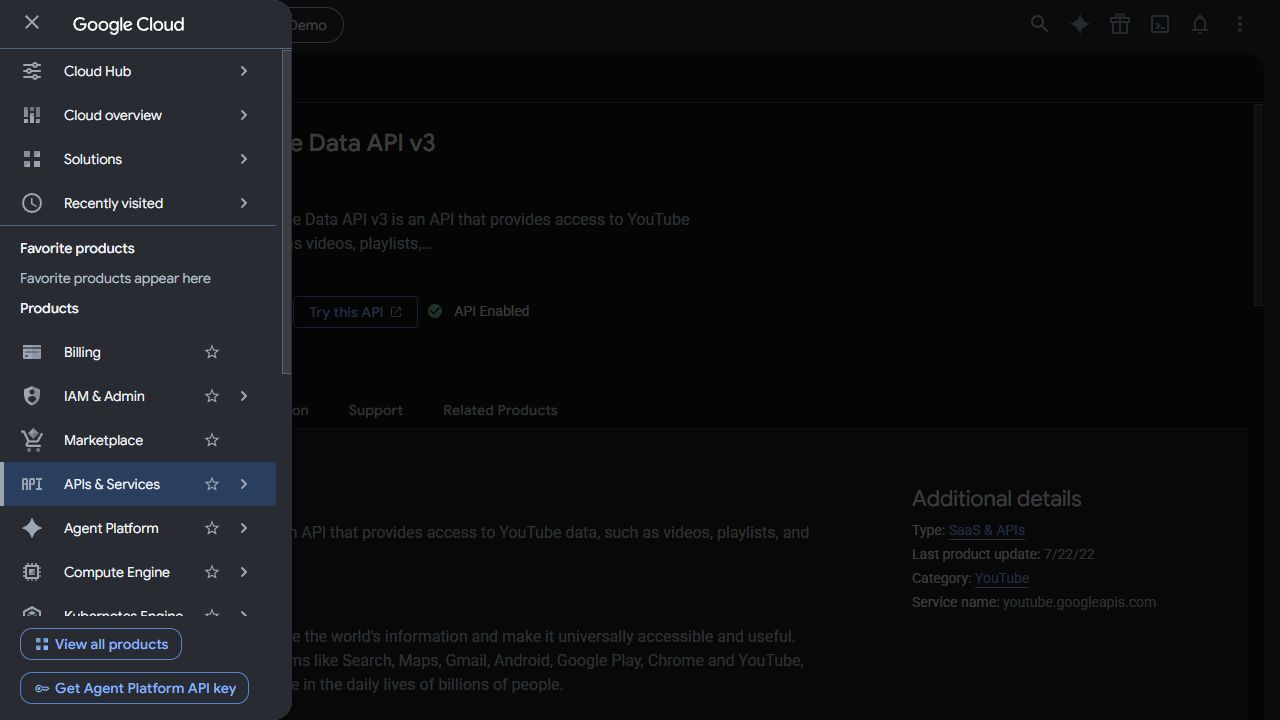
Task: Star APIs & Services as favorite
Action: 212,484
